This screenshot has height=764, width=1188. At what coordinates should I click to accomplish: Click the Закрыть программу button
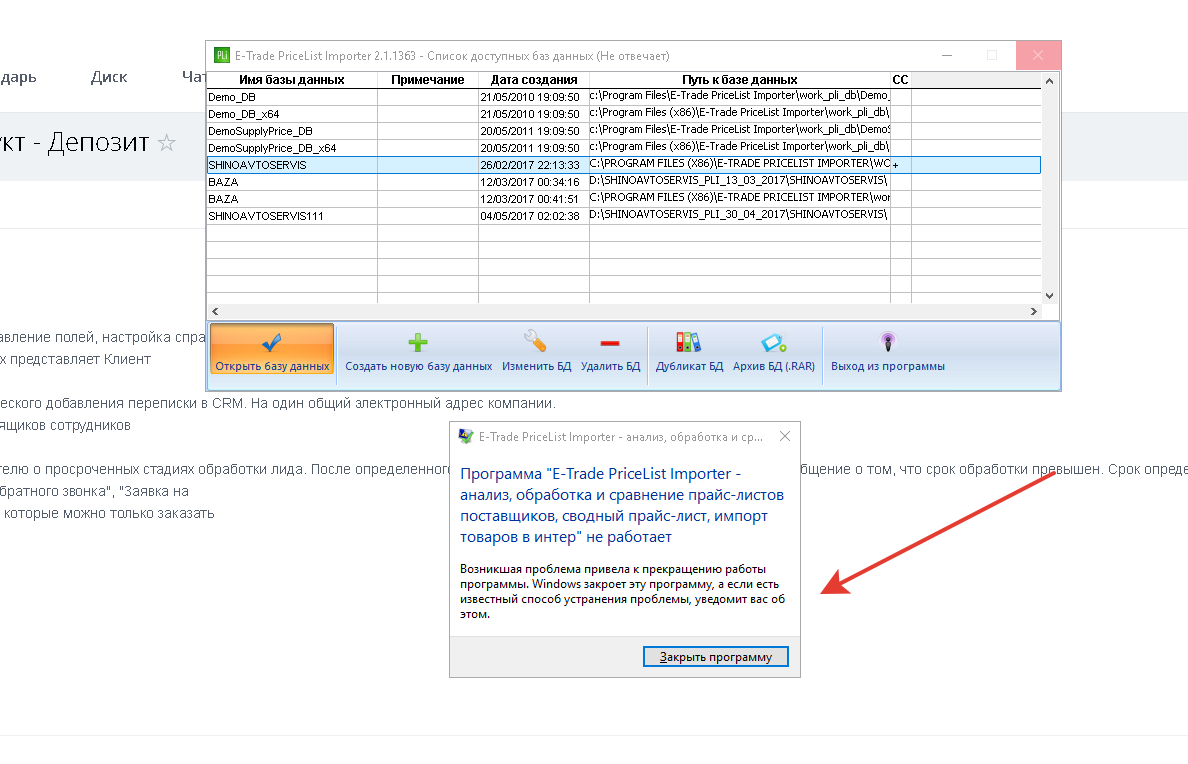tap(716, 656)
